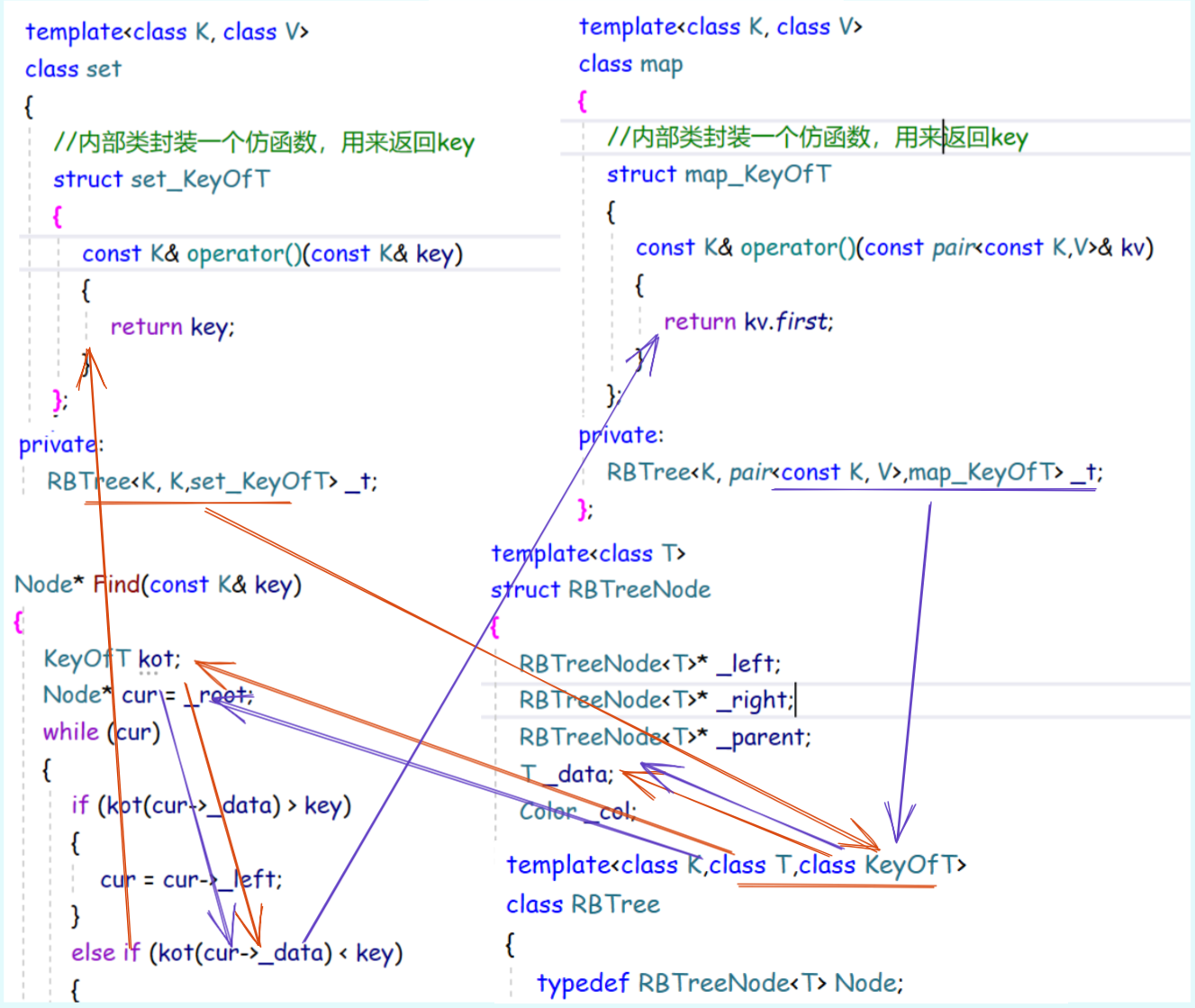Click operator() line taking 'pair<const K,V>& kv'
The width and height of the screenshot is (1195, 1008).
tap(894, 248)
